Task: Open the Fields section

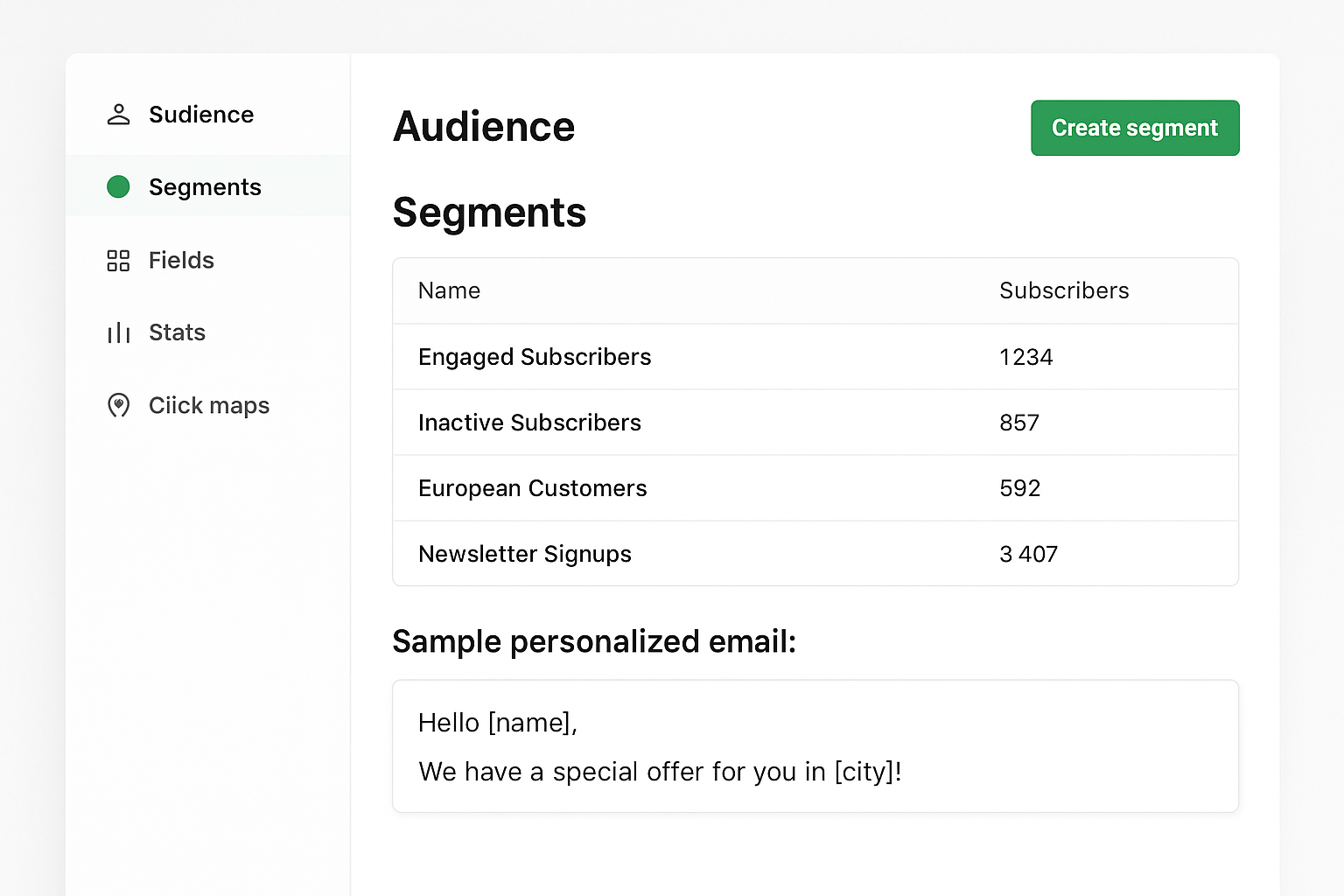Action: (181, 260)
